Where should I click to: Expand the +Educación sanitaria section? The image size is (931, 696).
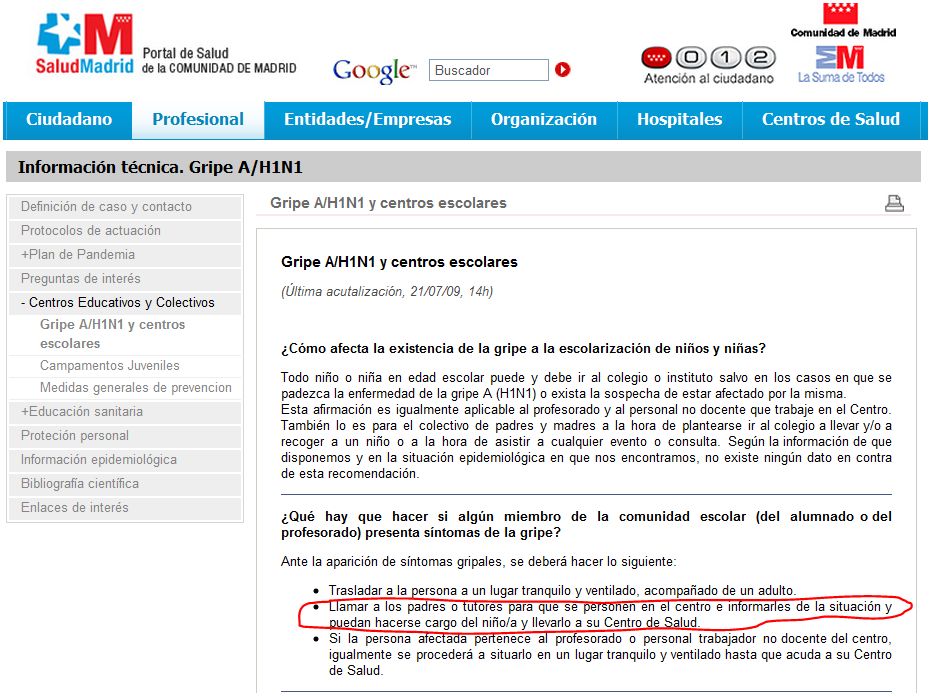tap(82, 412)
